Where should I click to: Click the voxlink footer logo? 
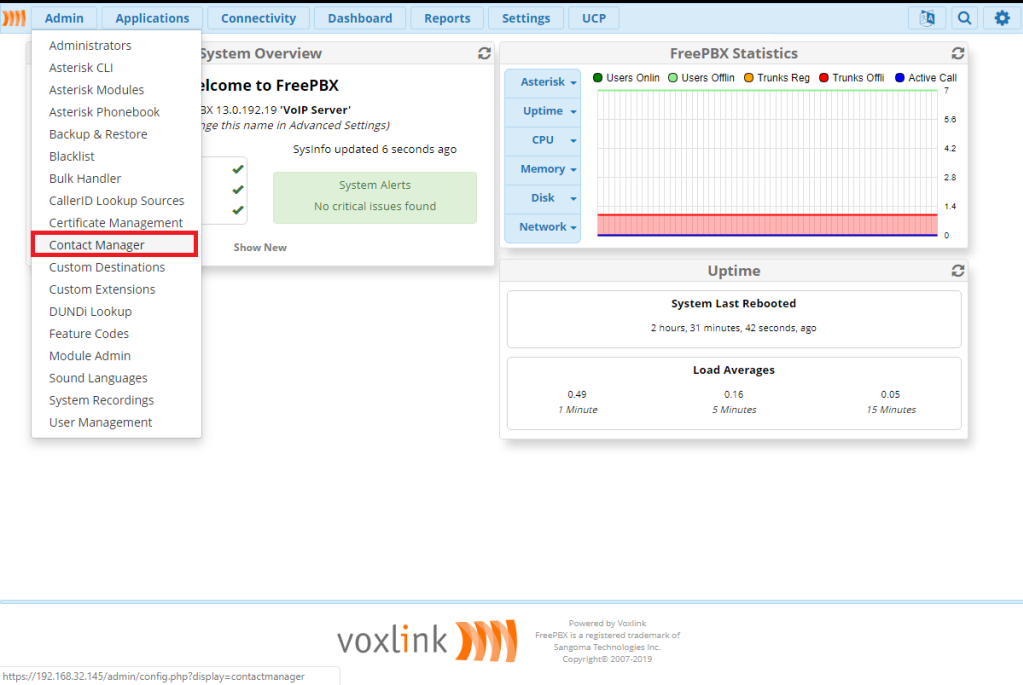pos(427,641)
